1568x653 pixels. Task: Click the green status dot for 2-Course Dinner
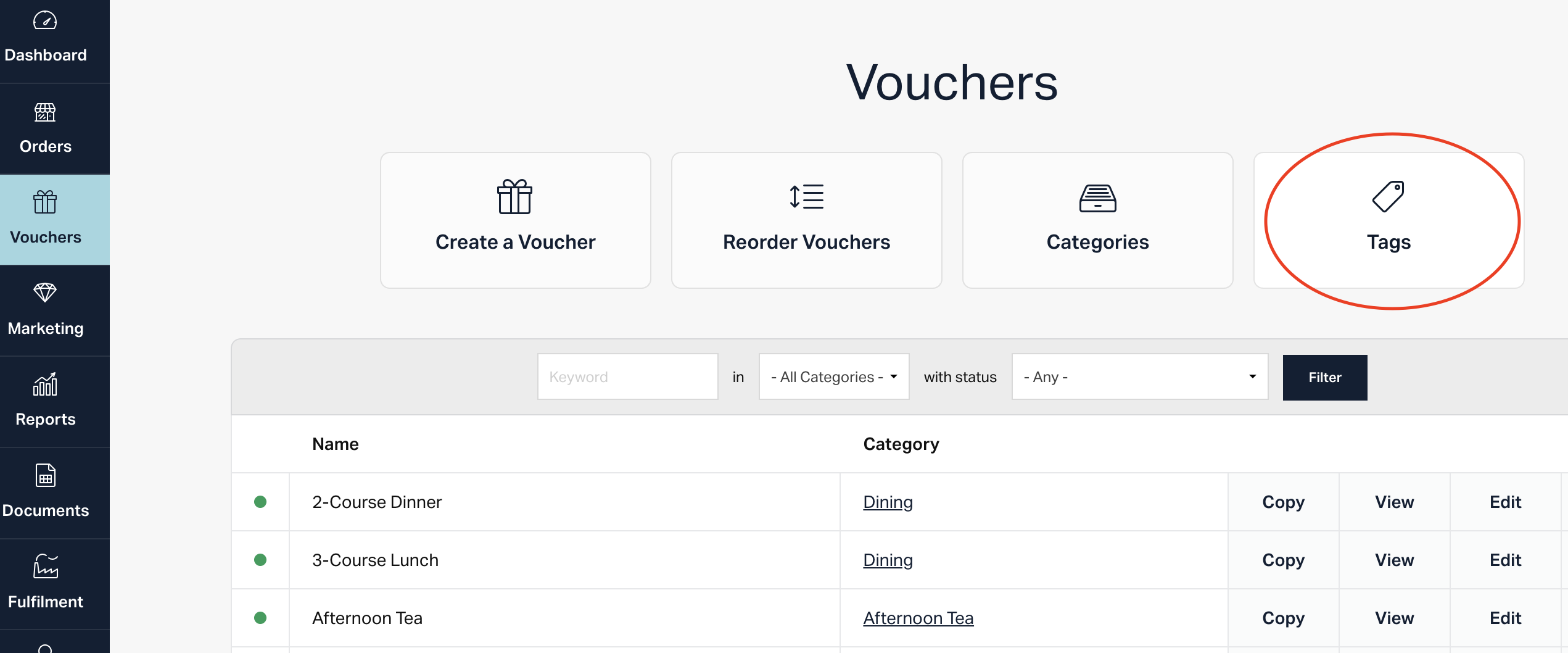(260, 502)
